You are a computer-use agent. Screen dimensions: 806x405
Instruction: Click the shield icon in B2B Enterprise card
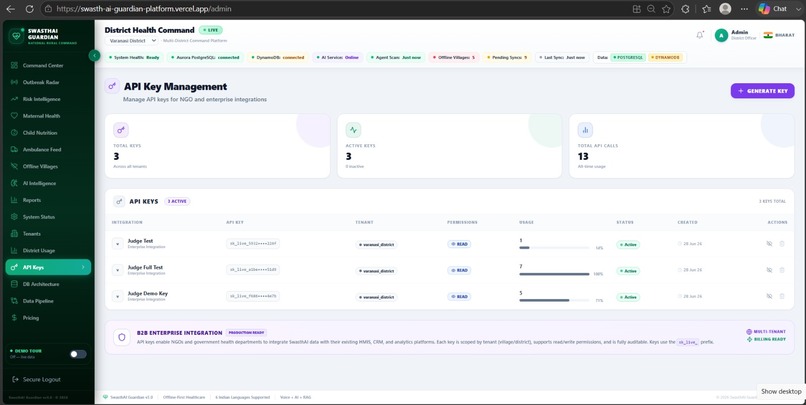tap(122, 338)
